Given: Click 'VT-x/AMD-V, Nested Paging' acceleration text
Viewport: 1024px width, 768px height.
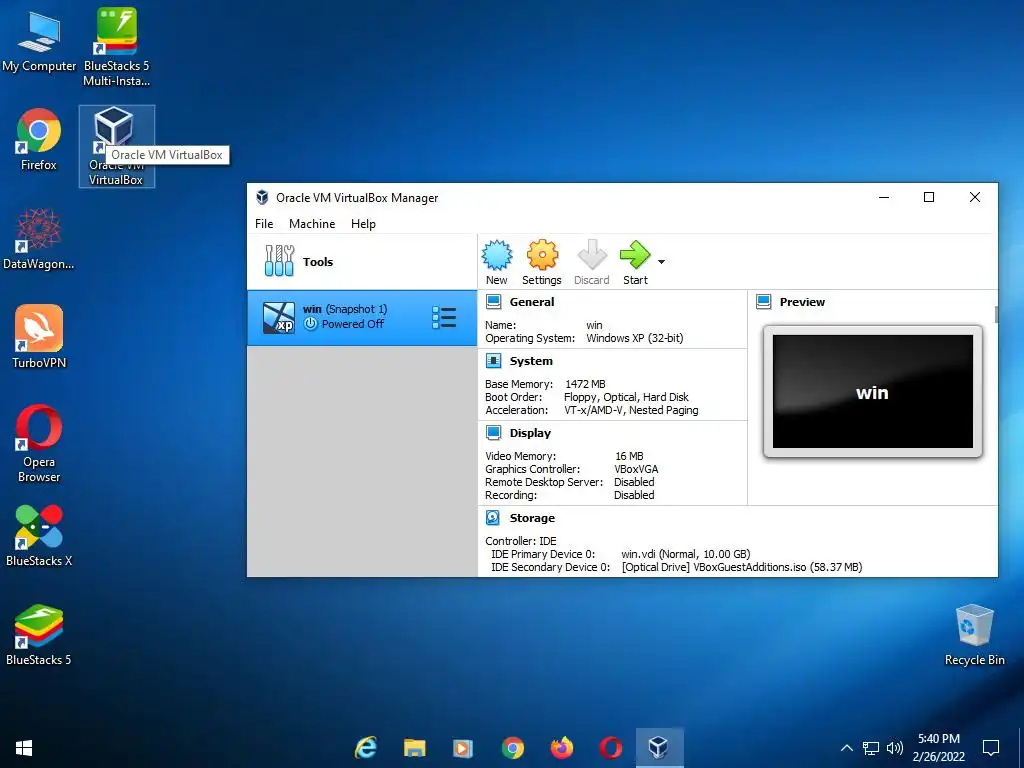Looking at the screenshot, I should [631, 409].
